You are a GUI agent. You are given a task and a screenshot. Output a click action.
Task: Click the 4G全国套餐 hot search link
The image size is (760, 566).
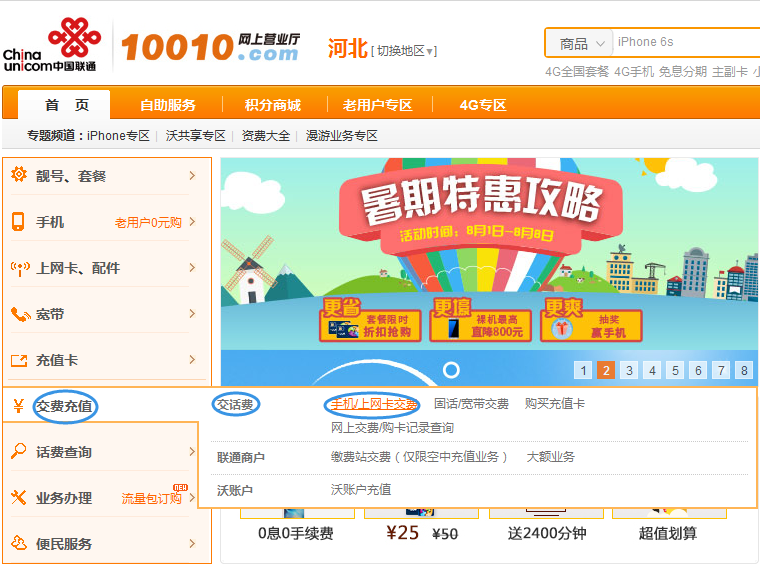tap(577, 72)
